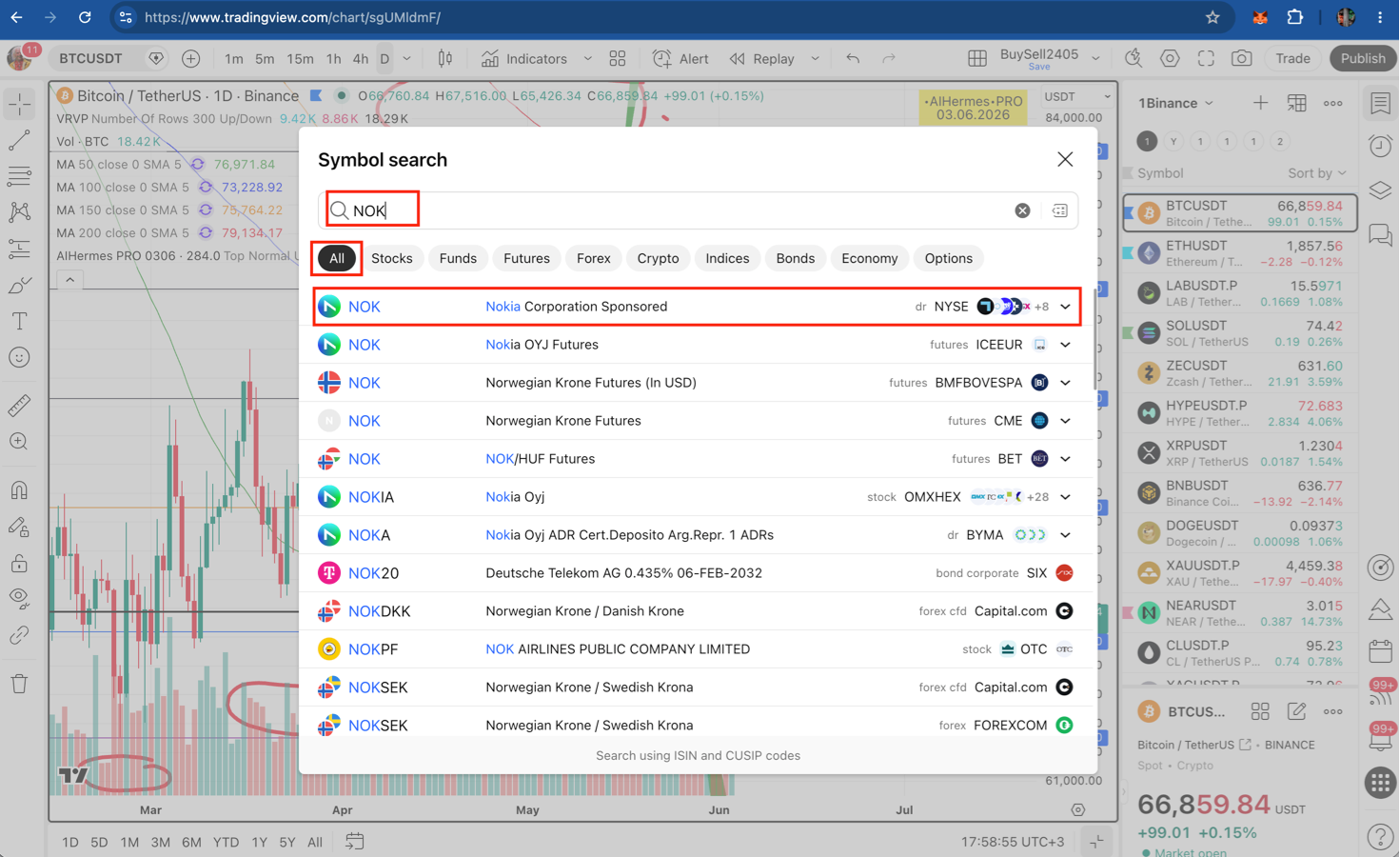The width and height of the screenshot is (1400, 857).
Task: Open the 1Binance watchlist dropdown
Action: coord(1176,103)
